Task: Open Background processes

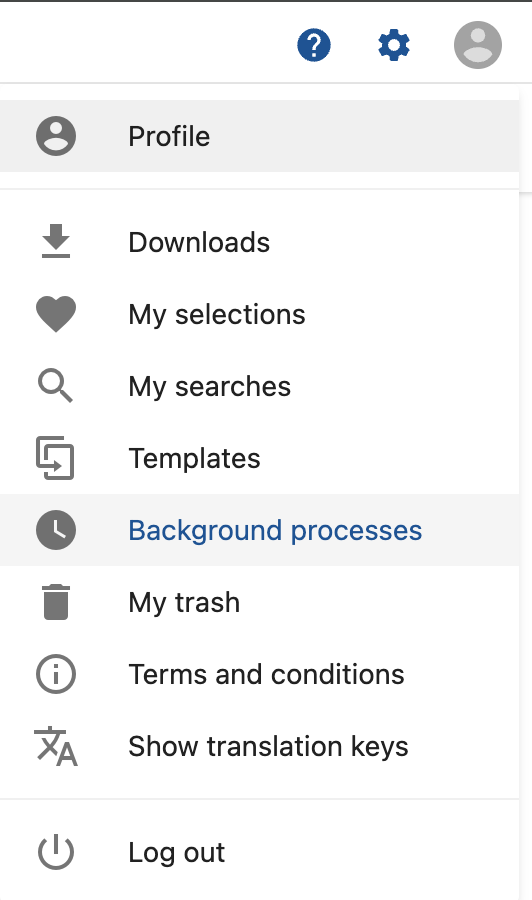Action: [259, 530]
